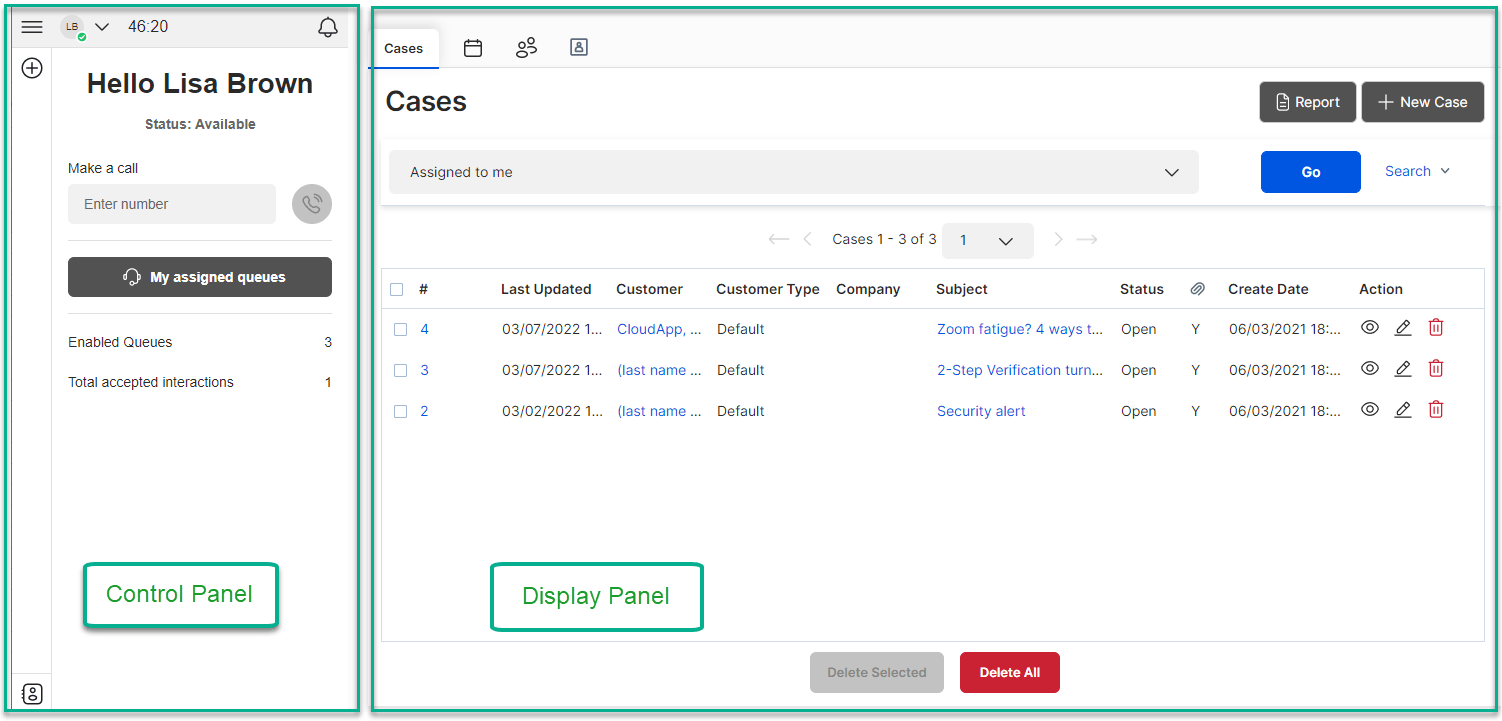Tick the select-all checkbox in the table header

coord(397,289)
